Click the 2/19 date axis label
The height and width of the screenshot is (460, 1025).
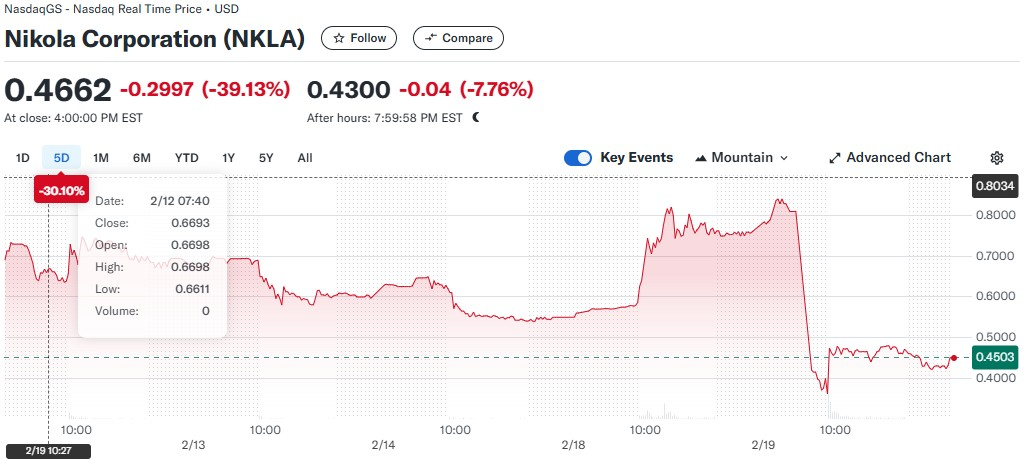[x=763, y=445]
